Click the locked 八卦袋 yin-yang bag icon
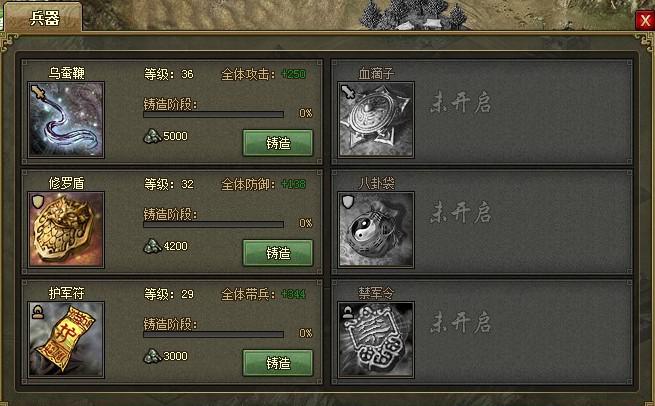Screen dimensions: 655x406 [376, 229]
